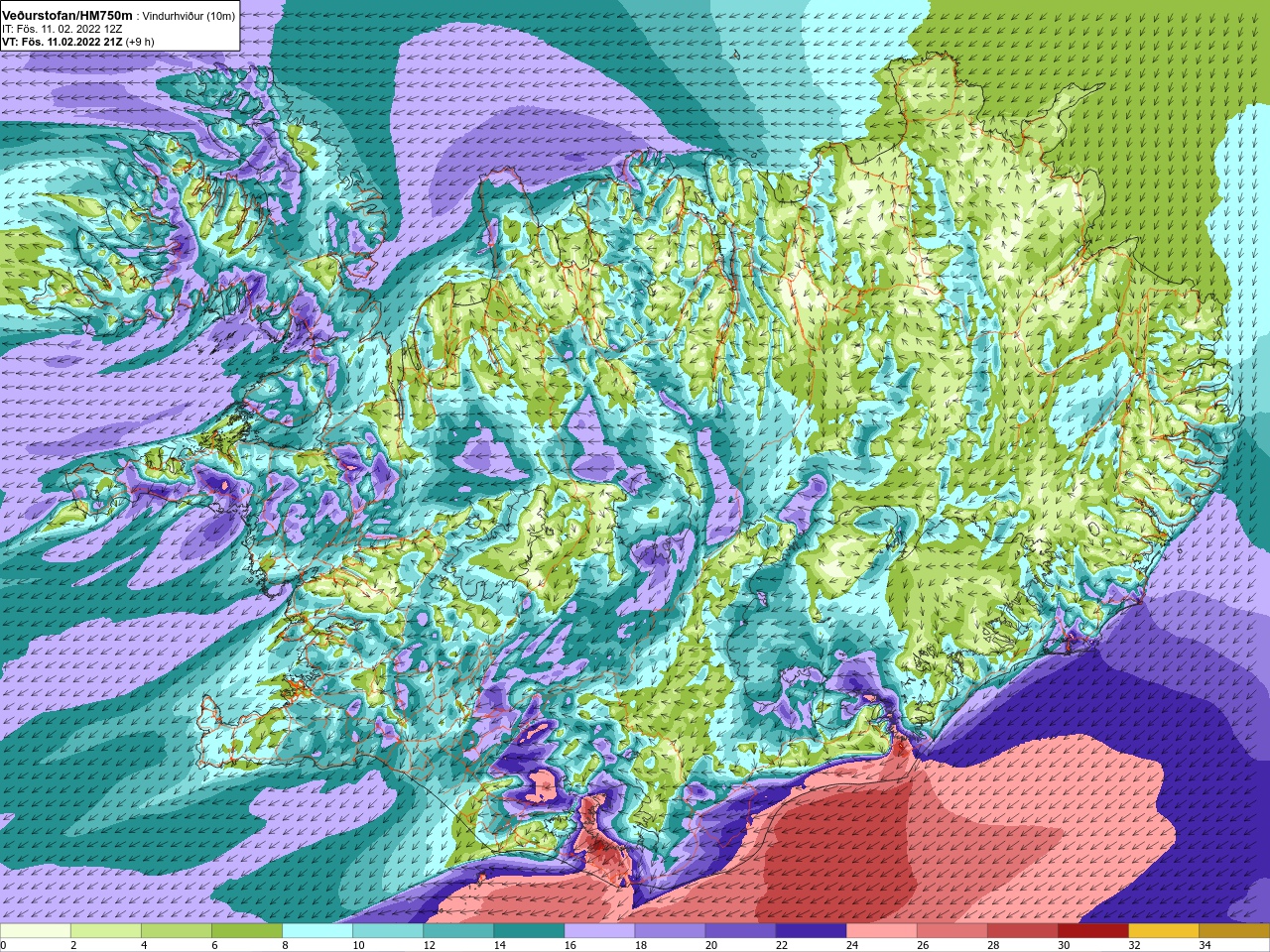Click the 'IT: Fös. 11. 02. 2022 12Z' line
The height and width of the screenshot is (952, 1270).
click(x=63, y=29)
